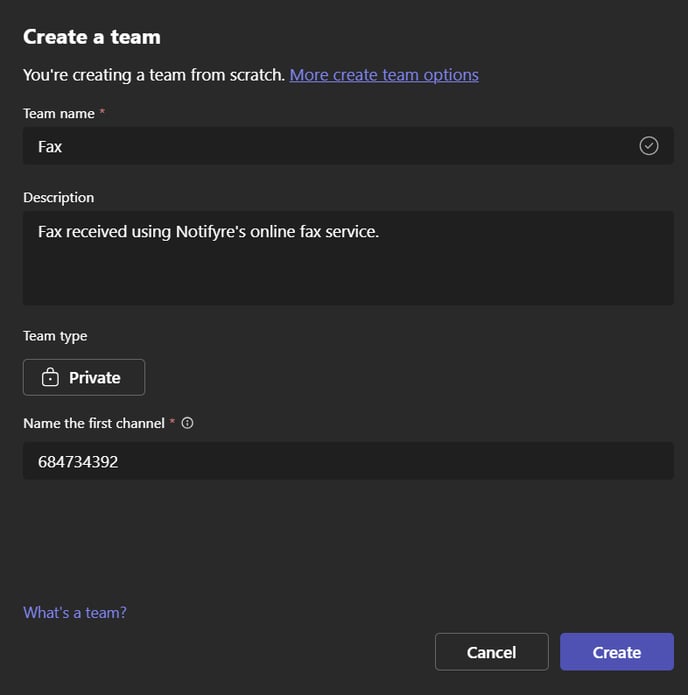Open the What's a team? link
The image size is (688, 695).
point(75,612)
